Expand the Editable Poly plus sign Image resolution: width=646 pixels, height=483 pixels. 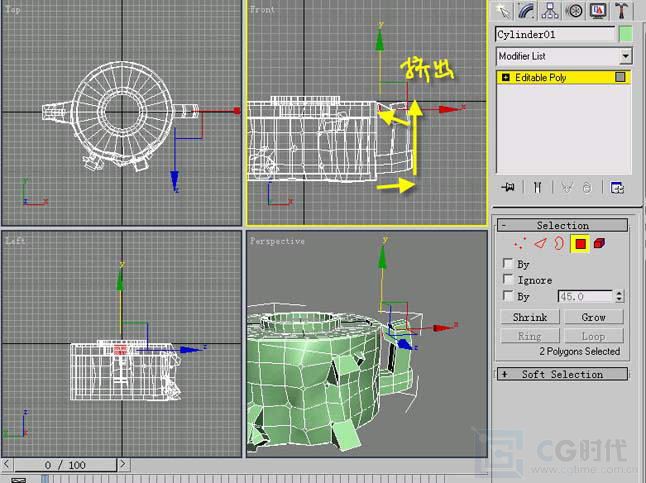click(506, 77)
